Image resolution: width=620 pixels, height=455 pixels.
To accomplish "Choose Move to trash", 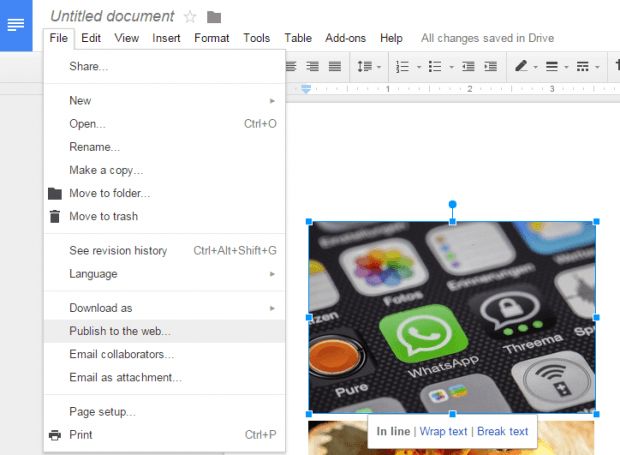I will point(164,216).
